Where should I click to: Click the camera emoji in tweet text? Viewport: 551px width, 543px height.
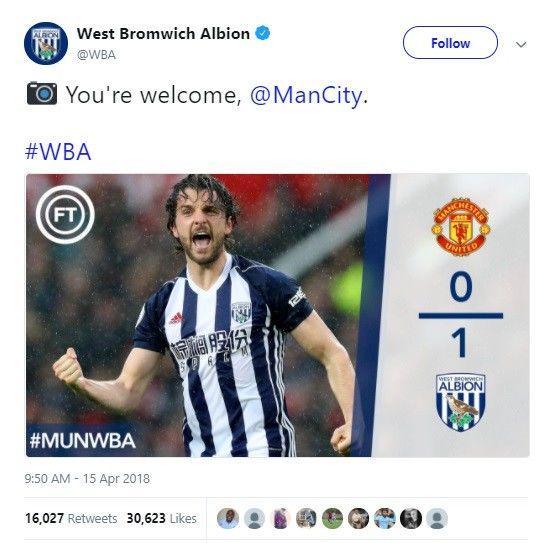[x=42, y=93]
